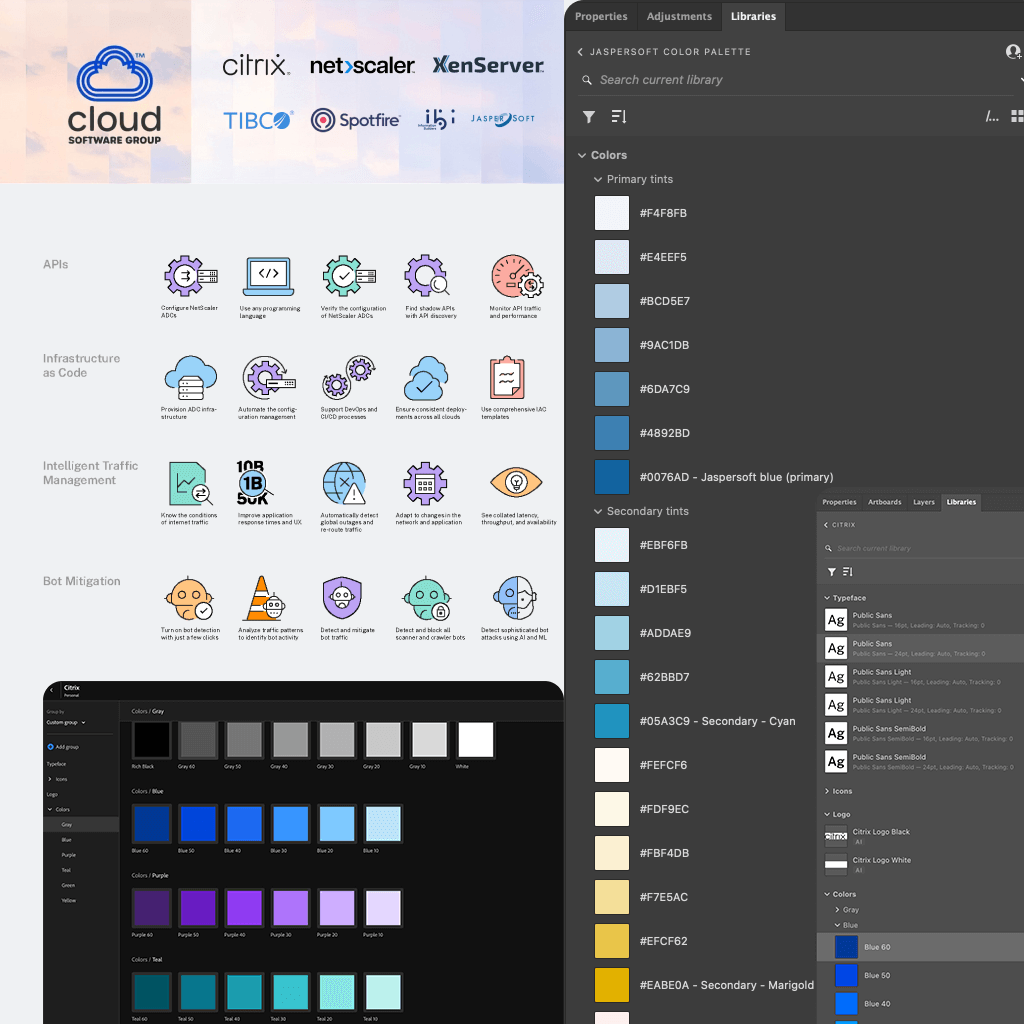Click the 'Automatically detect global outages' globe icon

click(x=344, y=483)
